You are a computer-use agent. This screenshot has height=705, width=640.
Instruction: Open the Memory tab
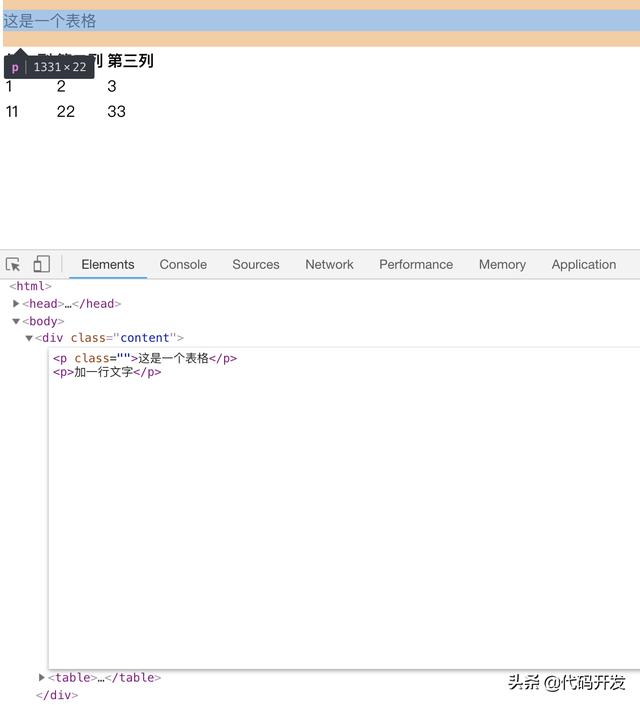[x=502, y=264]
